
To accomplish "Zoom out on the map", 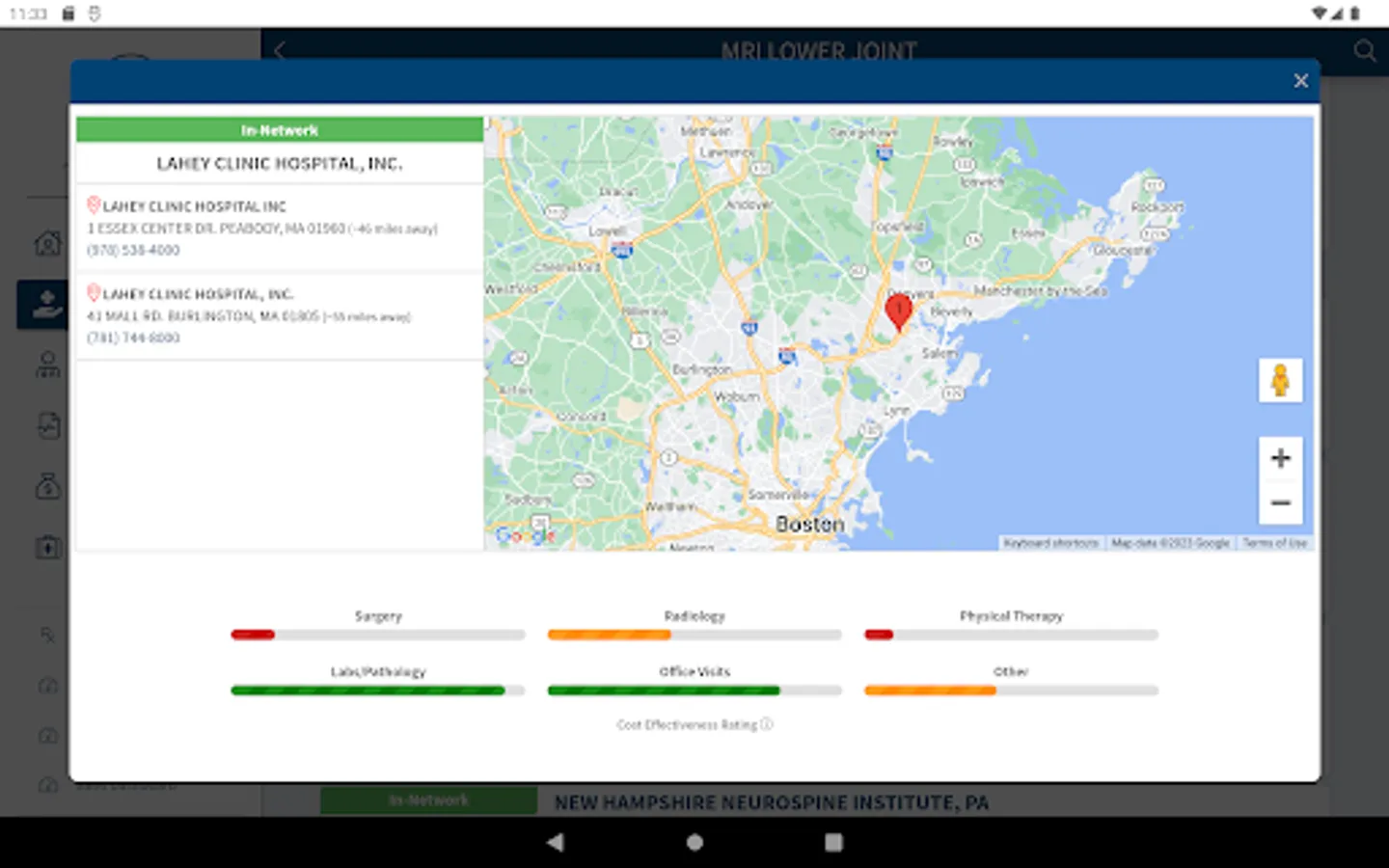I will click(x=1280, y=502).
